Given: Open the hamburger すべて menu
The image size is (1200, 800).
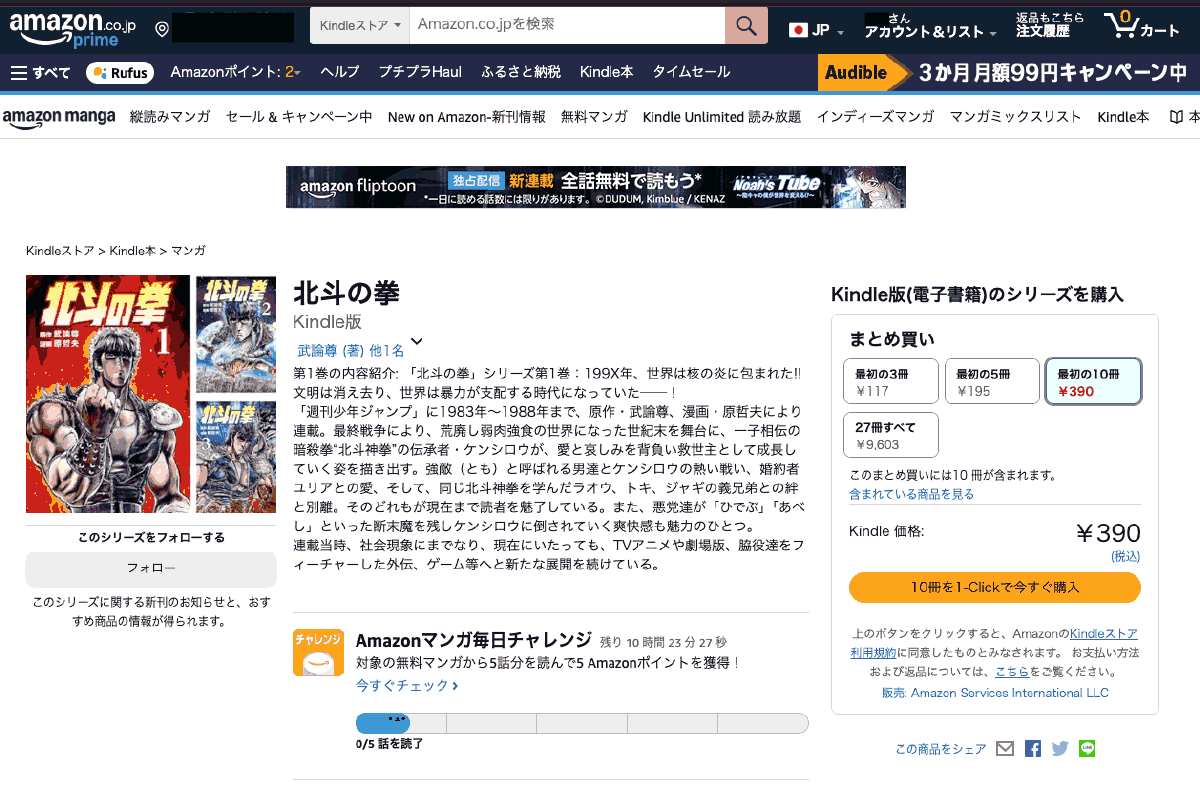Looking at the screenshot, I should [40, 72].
